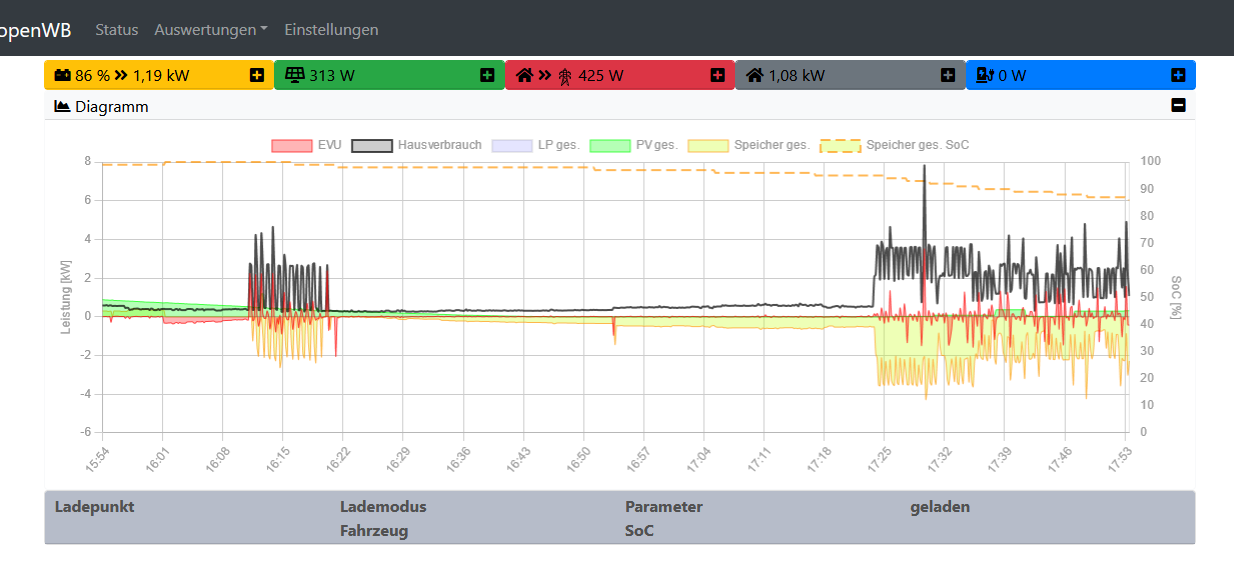Collapse the Diagramm panel with minus icon
This screenshot has width=1234, height=579.
(x=1178, y=106)
